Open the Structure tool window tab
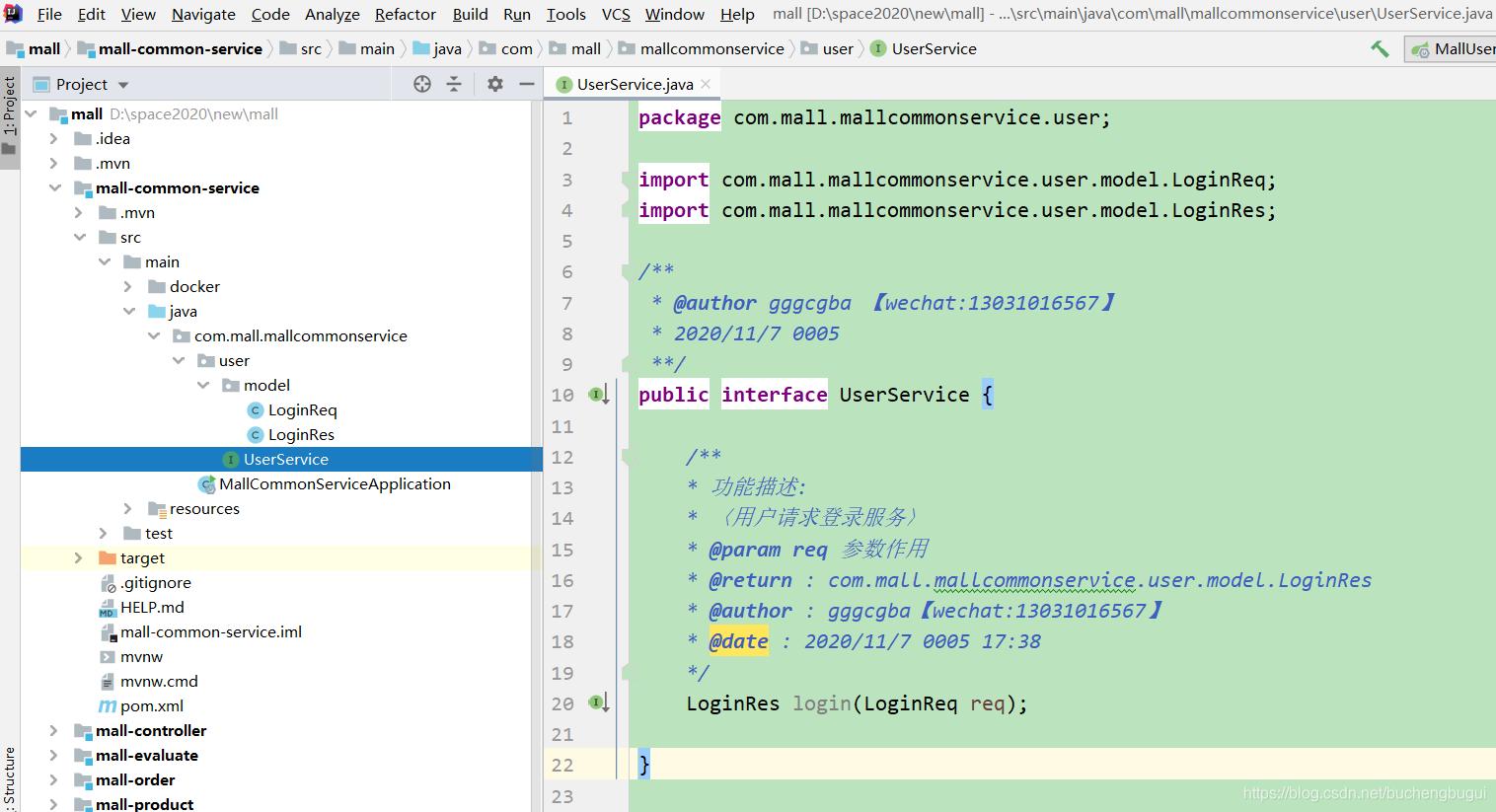 [x=10, y=779]
